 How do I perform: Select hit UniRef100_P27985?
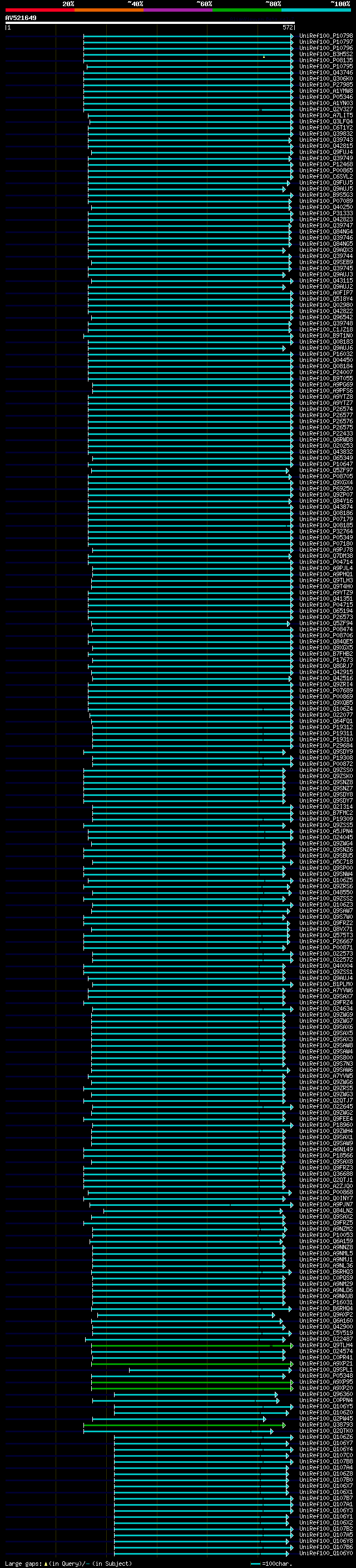point(326,85)
